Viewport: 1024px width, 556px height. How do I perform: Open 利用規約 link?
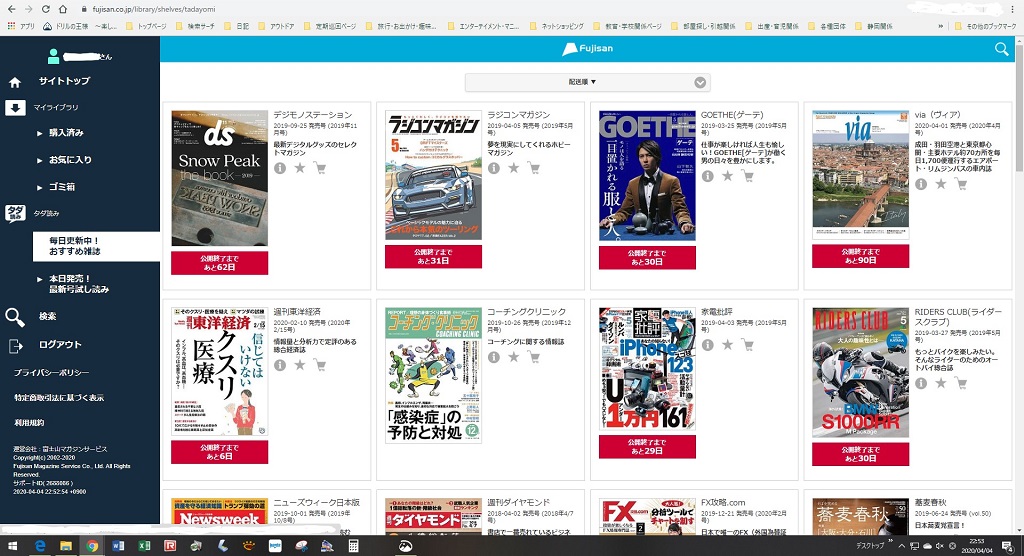29,423
